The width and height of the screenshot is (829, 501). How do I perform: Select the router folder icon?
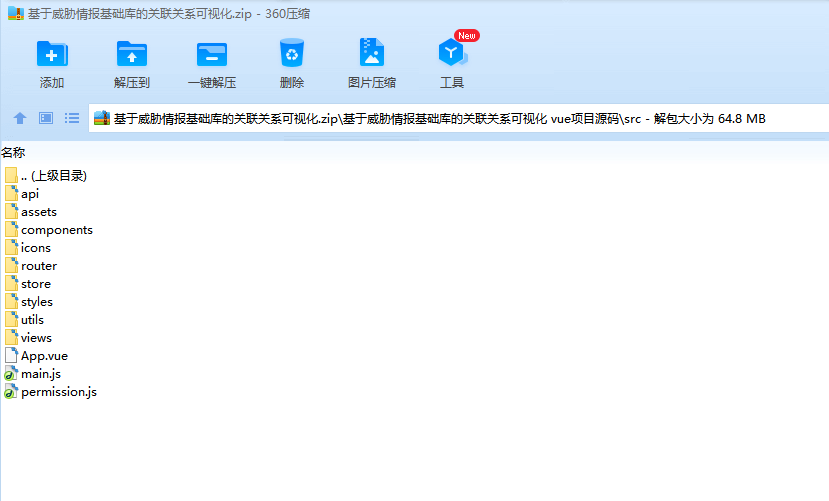pyautogui.click(x=11, y=265)
